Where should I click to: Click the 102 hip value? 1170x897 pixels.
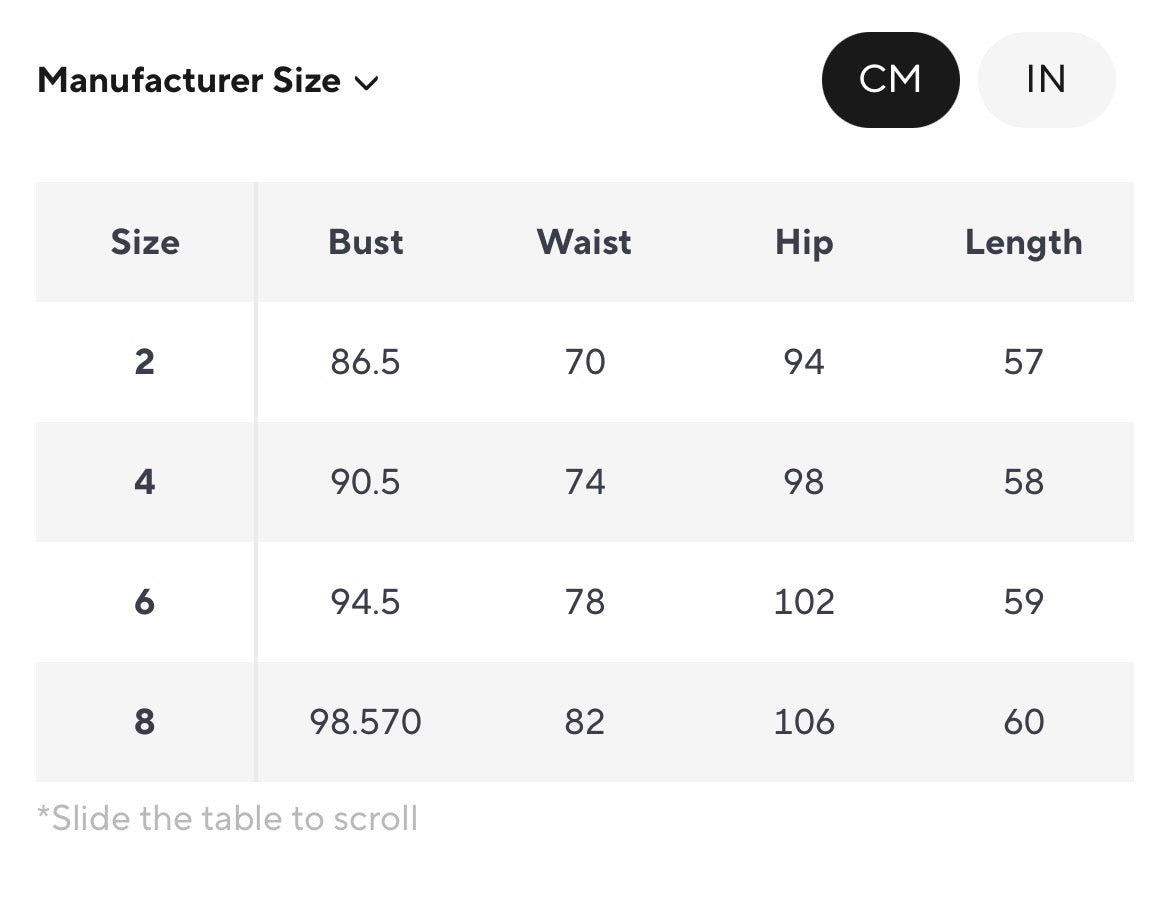pos(804,602)
